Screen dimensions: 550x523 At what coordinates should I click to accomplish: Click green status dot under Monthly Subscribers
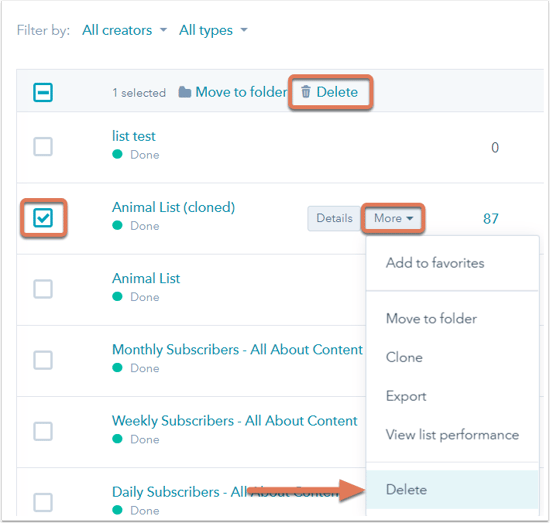[117, 368]
